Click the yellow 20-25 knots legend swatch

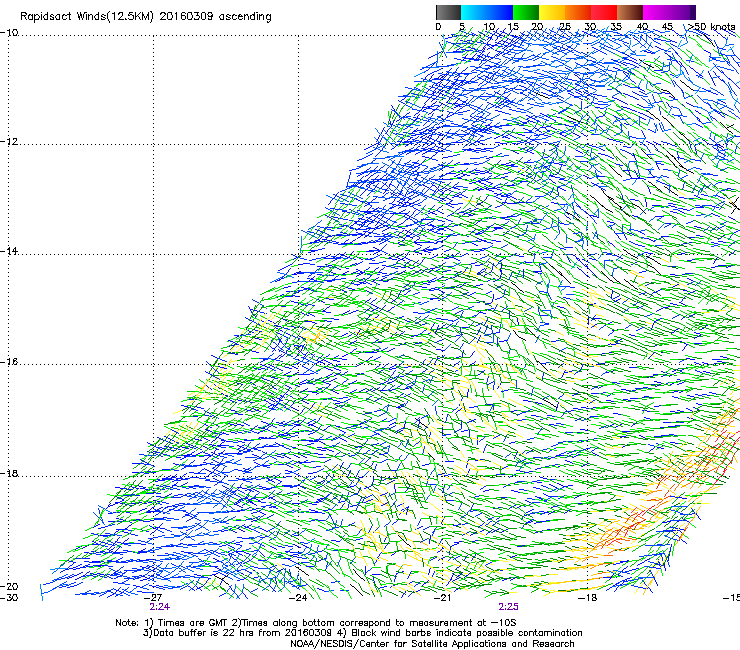(552, 12)
